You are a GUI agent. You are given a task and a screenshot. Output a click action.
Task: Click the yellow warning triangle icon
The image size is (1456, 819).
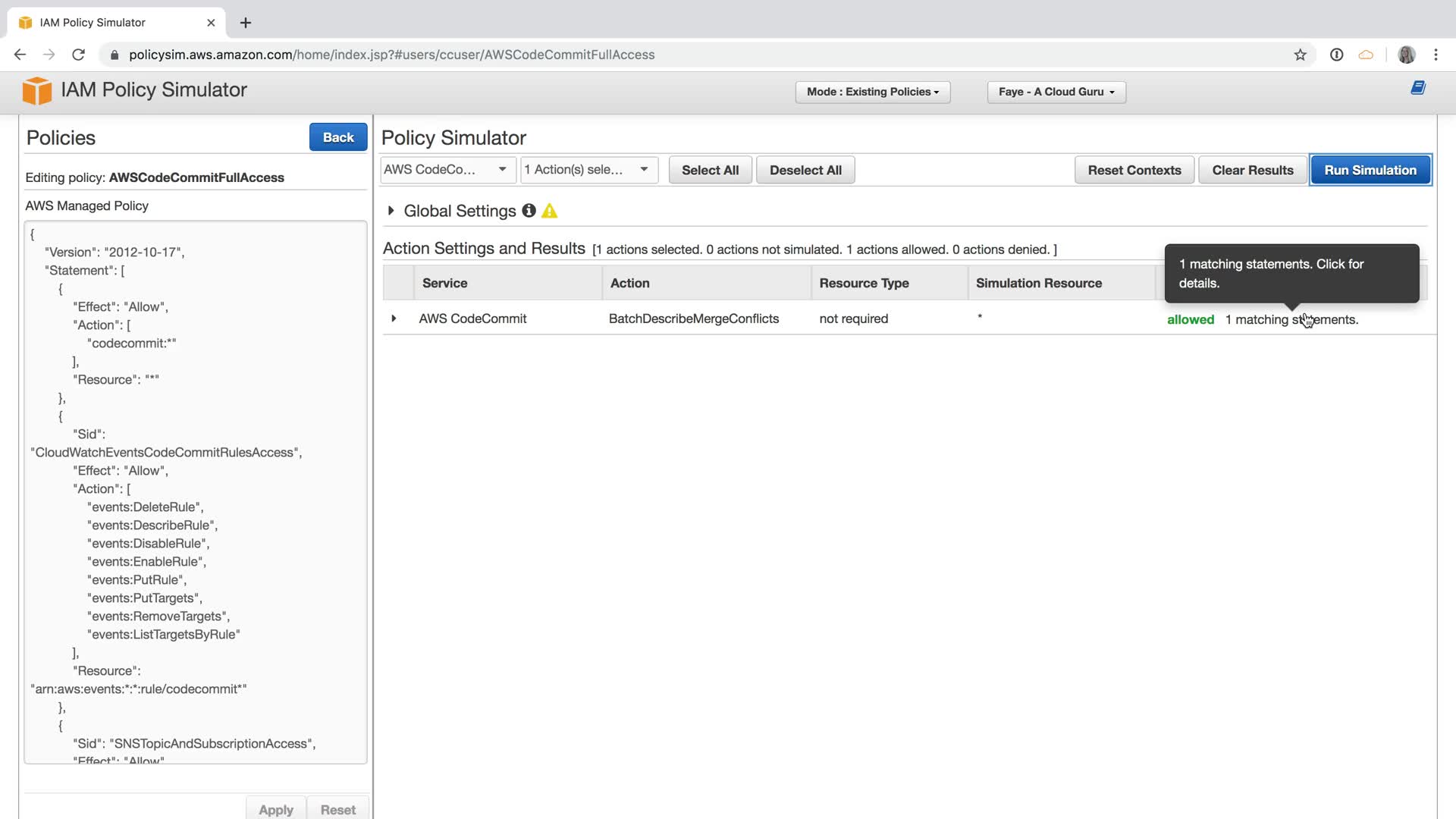coord(550,212)
